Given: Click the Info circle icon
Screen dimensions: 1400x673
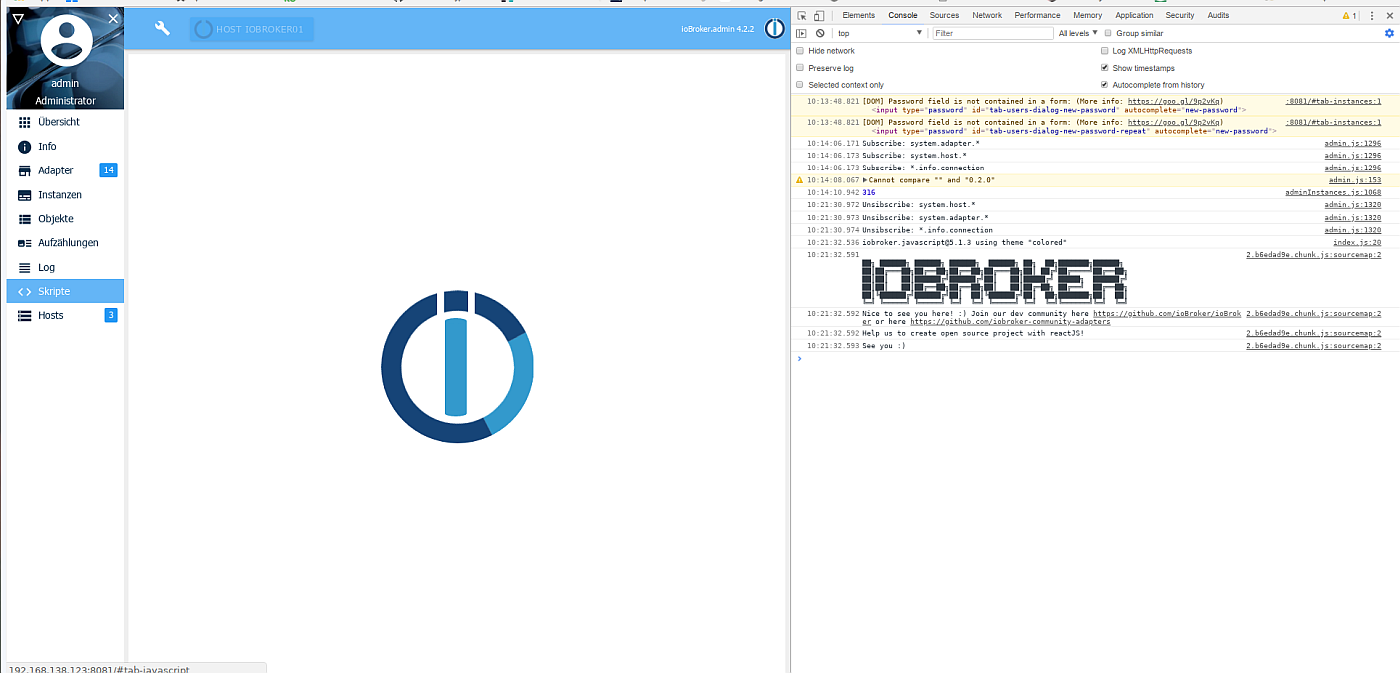Looking at the screenshot, I should pos(25,146).
